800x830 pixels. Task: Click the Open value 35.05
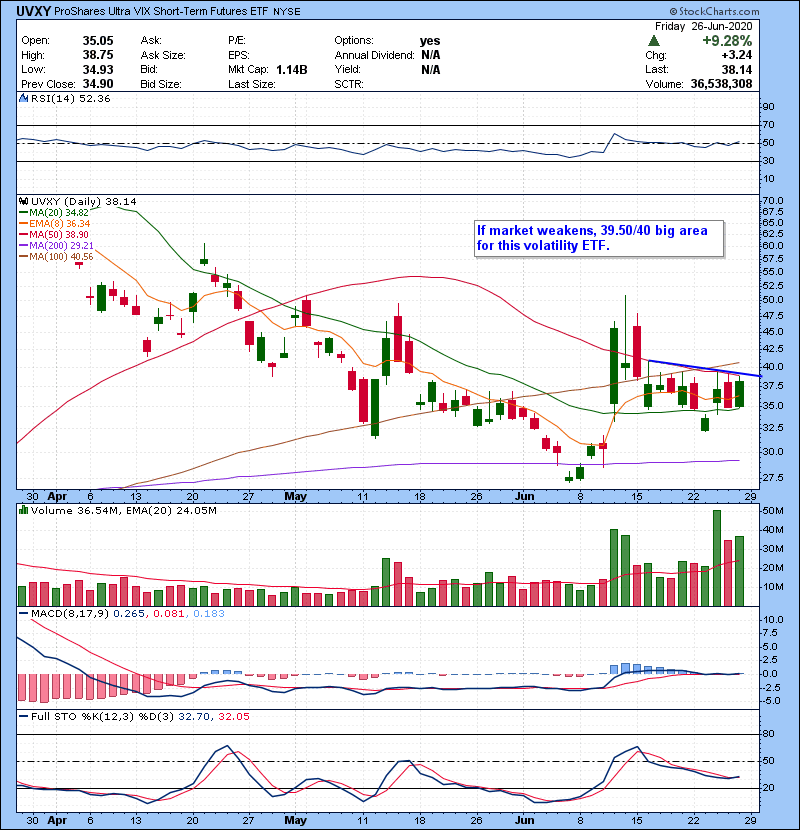pyautogui.click(x=98, y=41)
